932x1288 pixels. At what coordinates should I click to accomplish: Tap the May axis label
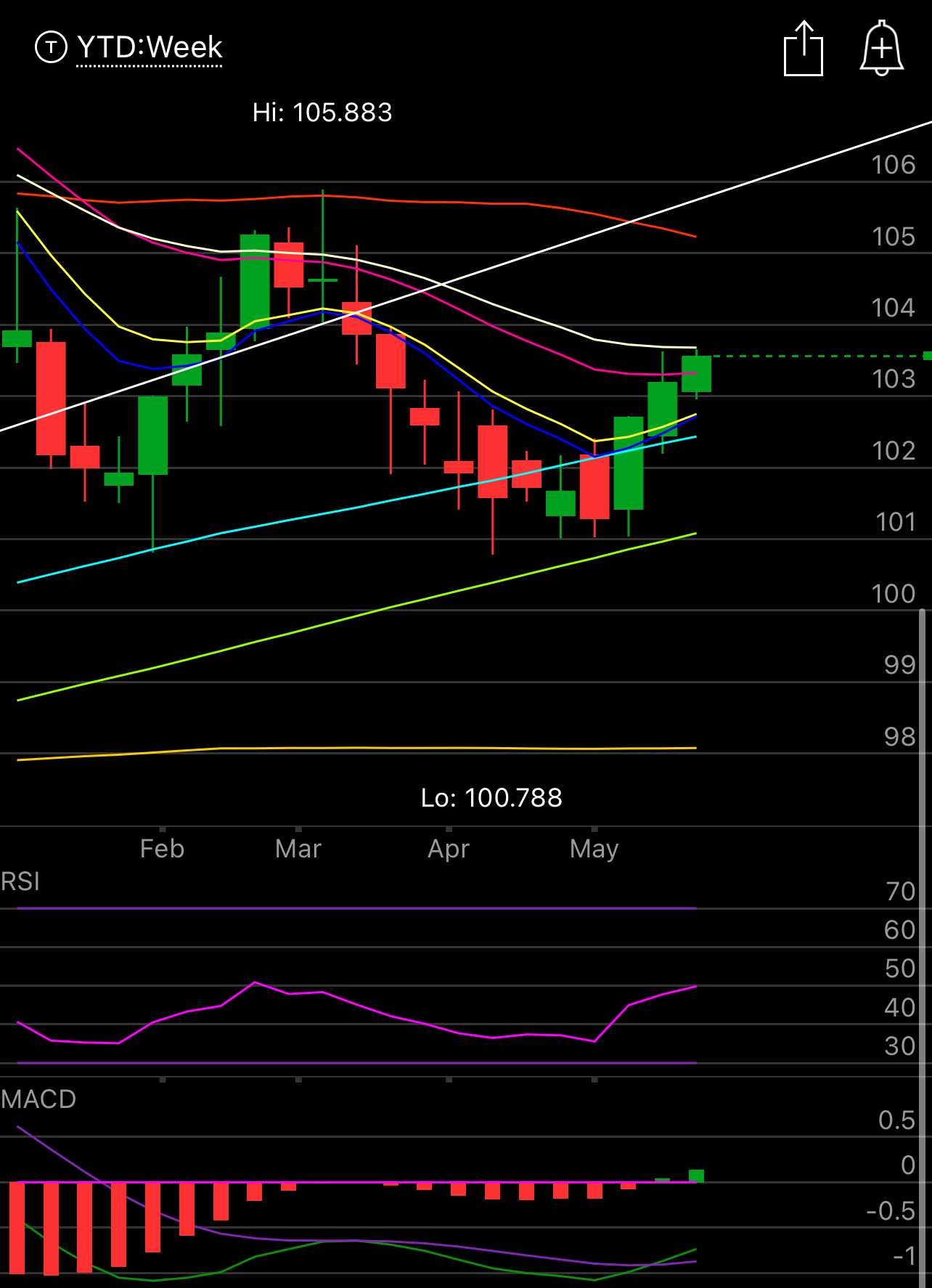pyautogui.click(x=594, y=849)
